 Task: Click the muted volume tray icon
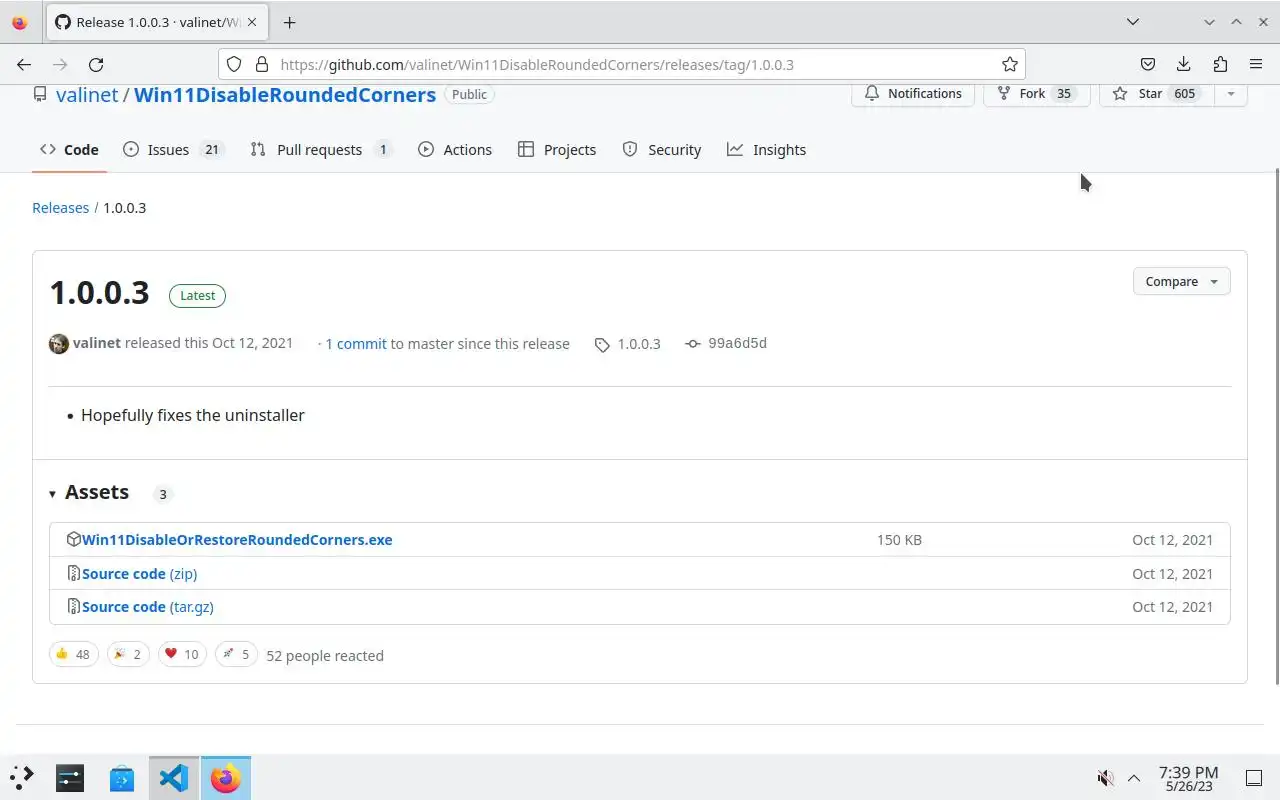pyautogui.click(x=1105, y=777)
